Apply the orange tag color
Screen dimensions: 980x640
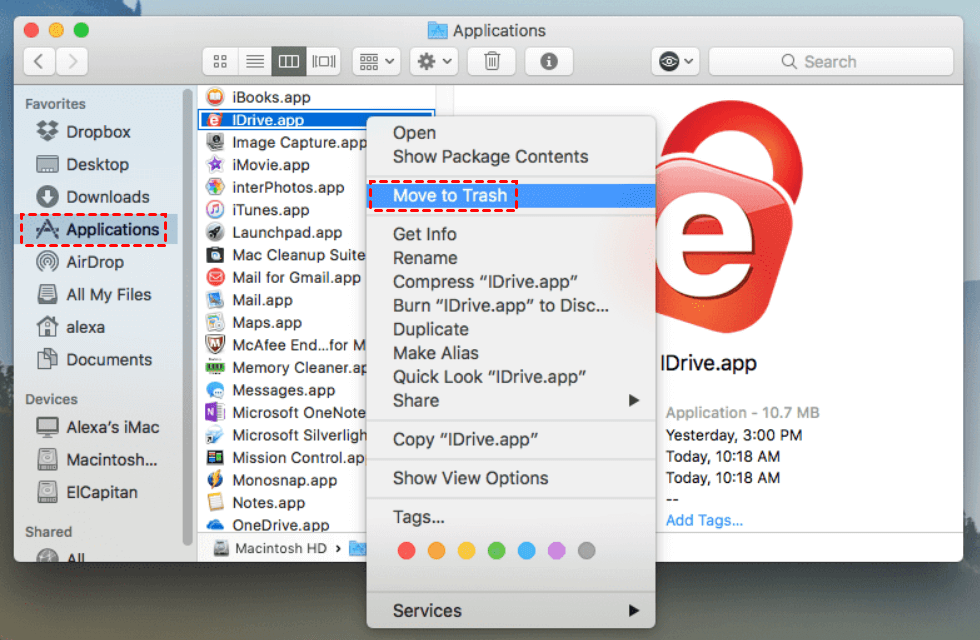[x=436, y=551]
